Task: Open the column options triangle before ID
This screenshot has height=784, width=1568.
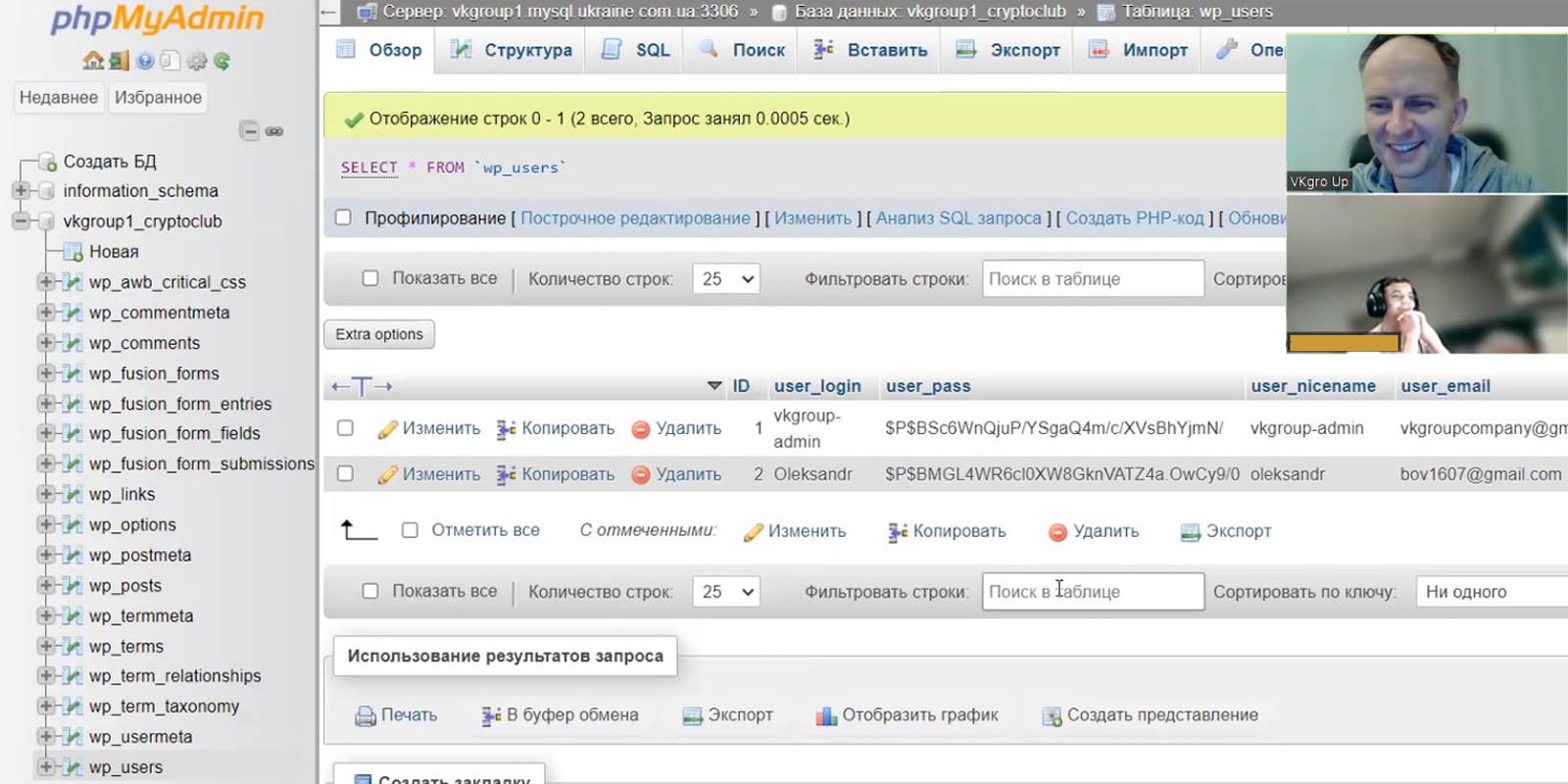Action: coord(714,386)
